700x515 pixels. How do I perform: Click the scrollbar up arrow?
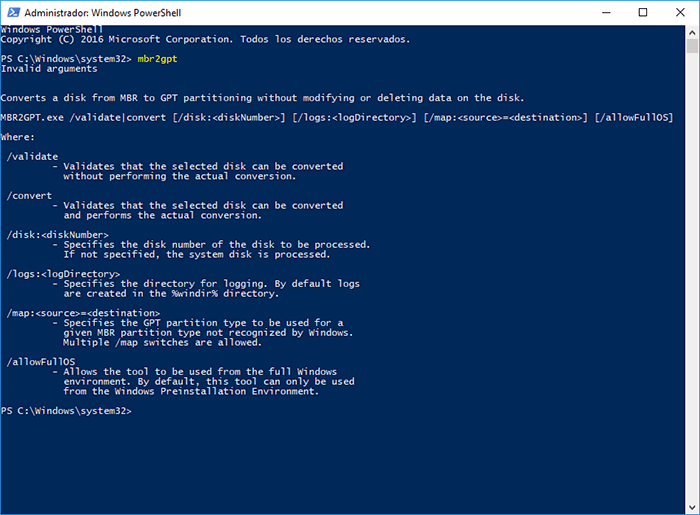tap(691, 33)
